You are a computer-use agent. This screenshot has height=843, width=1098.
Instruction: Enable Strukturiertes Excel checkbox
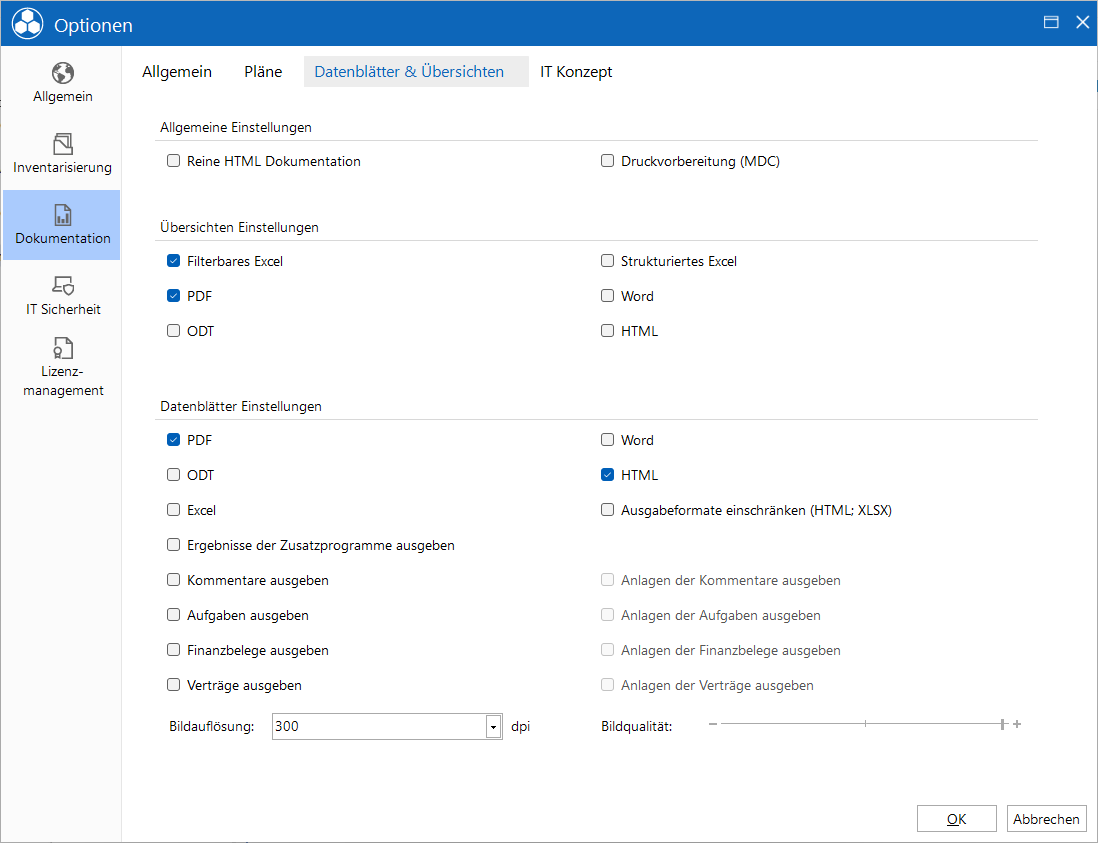point(607,261)
